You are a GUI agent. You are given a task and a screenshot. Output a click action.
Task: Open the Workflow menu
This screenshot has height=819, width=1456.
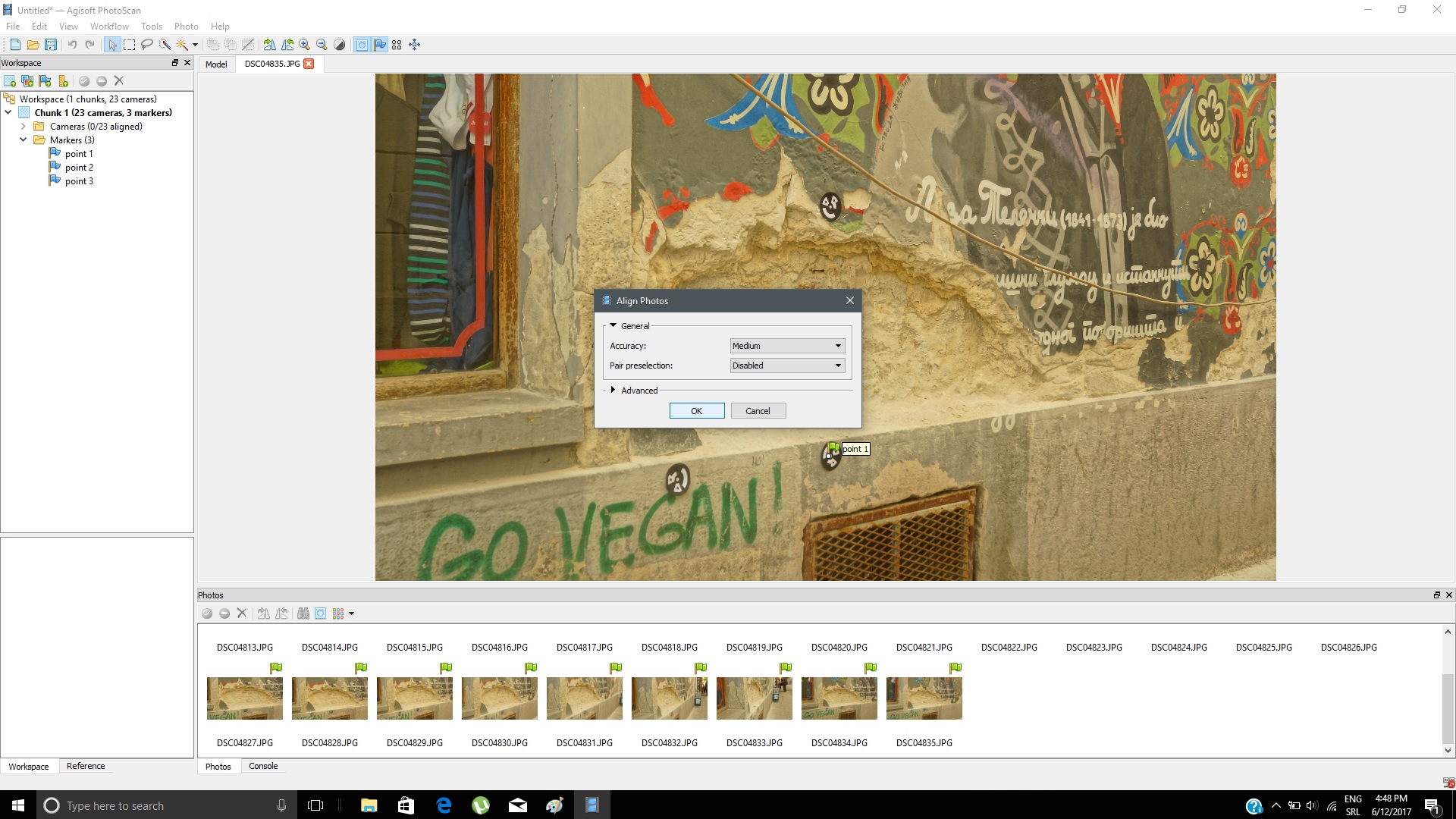(x=109, y=27)
